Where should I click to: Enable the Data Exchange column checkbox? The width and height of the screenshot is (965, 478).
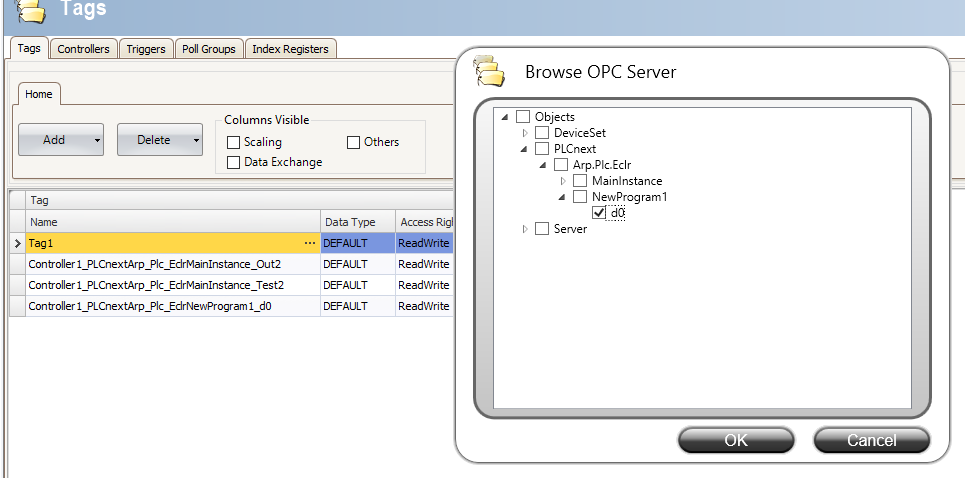(x=234, y=162)
